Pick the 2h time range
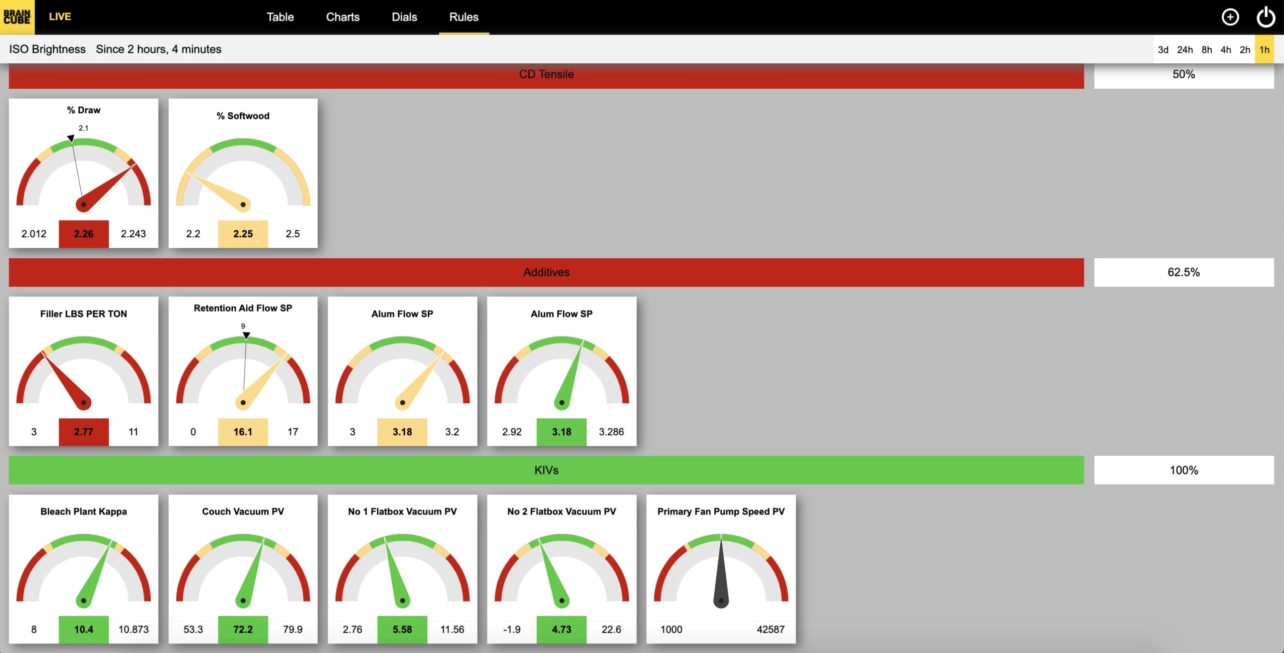Screen dimensions: 1284x653 point(1245,49)
